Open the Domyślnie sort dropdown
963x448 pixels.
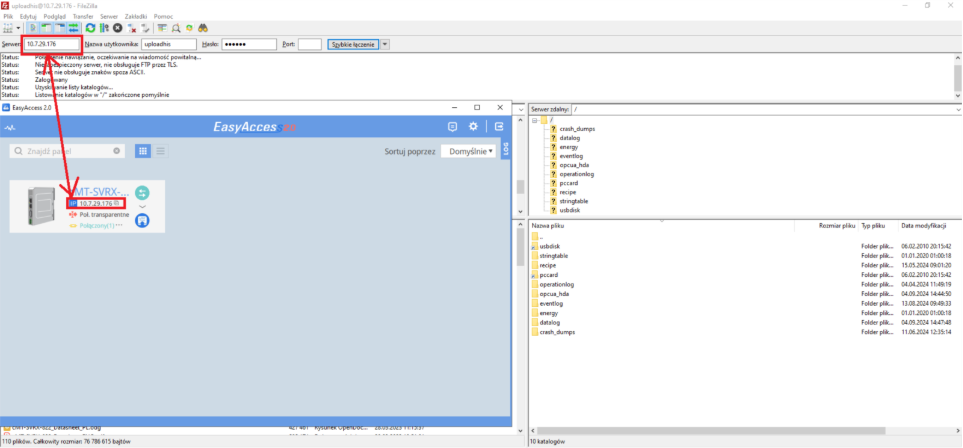click(469, 151)
